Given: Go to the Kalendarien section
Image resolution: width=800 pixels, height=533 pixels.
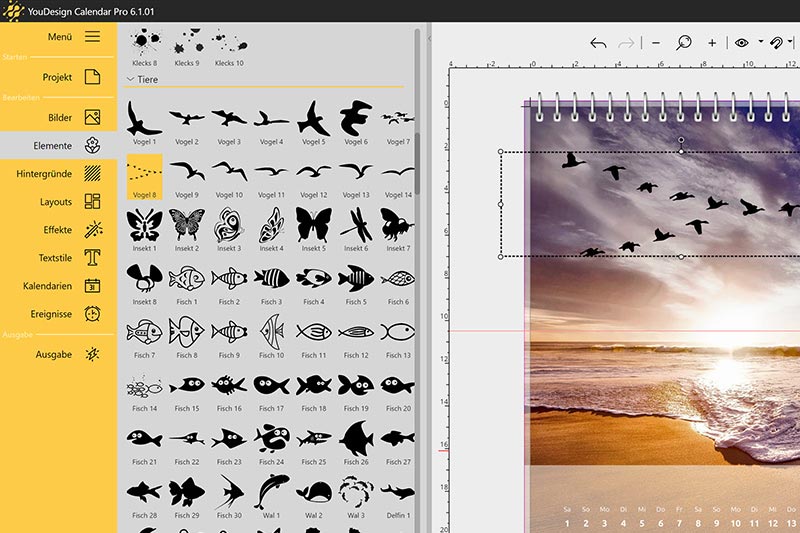Looking at the screenshot, I should point(57,286).
